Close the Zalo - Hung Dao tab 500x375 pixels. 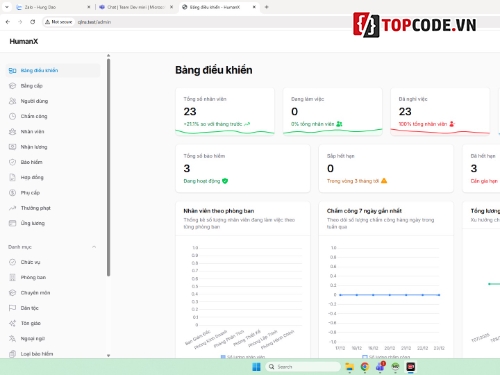89,7
